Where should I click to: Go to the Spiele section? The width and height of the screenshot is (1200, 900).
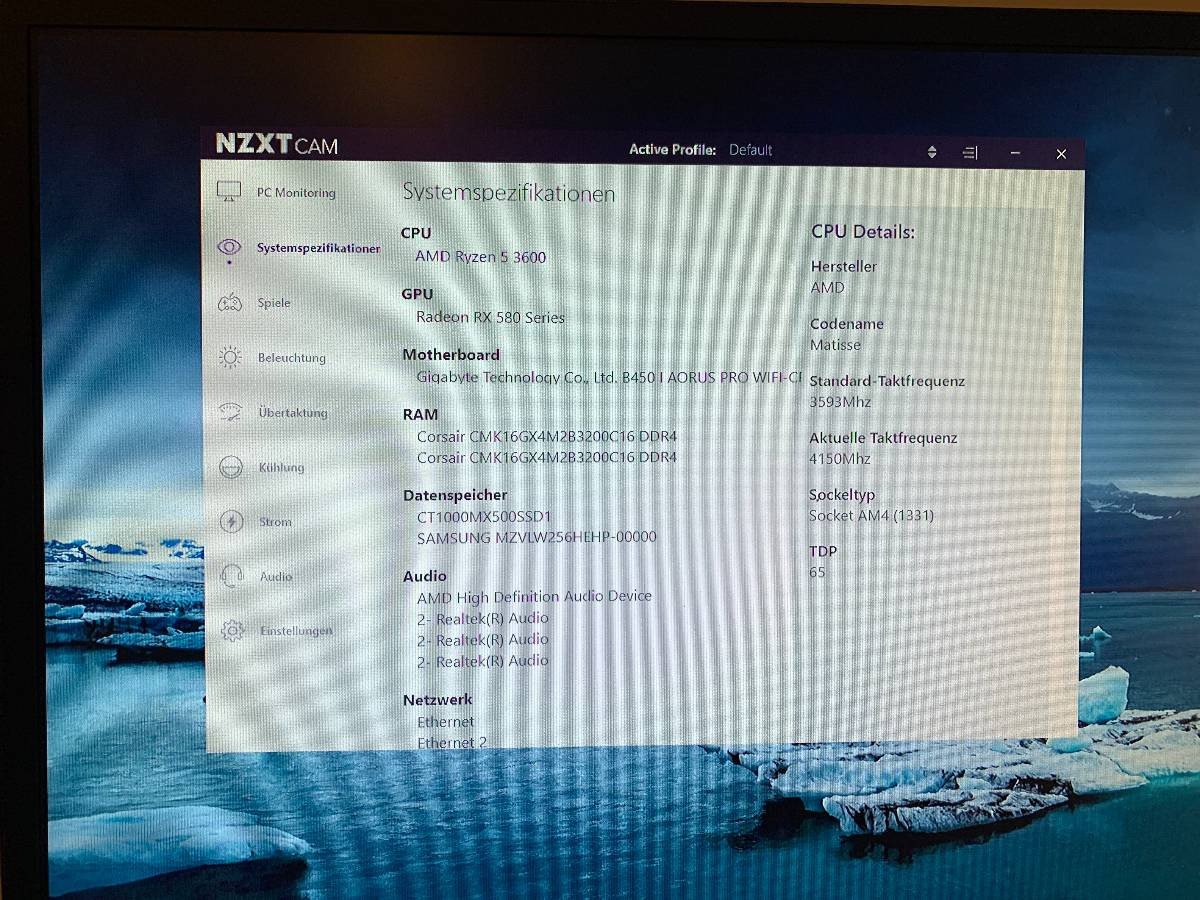tap(274, 303)
